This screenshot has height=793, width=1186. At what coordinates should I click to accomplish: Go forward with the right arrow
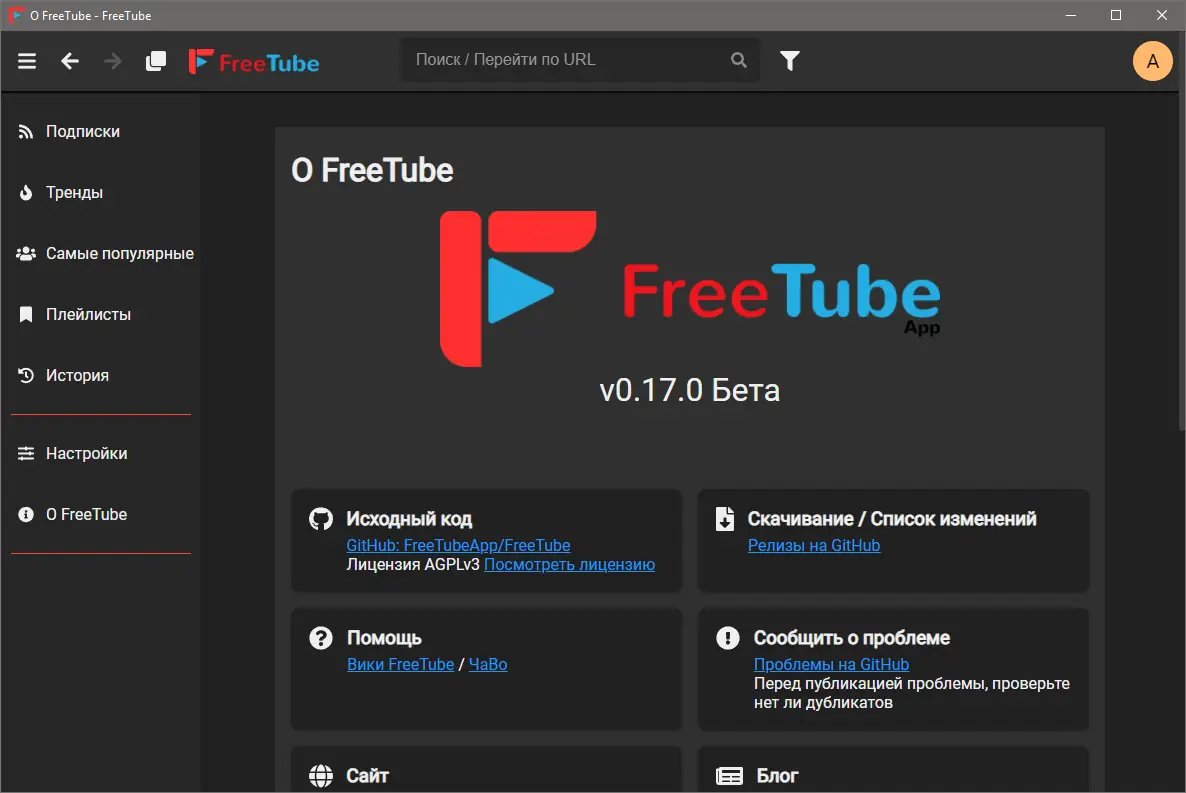click(113, 61)
